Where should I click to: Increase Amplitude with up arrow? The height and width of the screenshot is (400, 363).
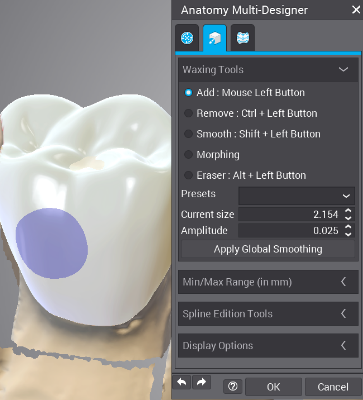click(348, 227)
